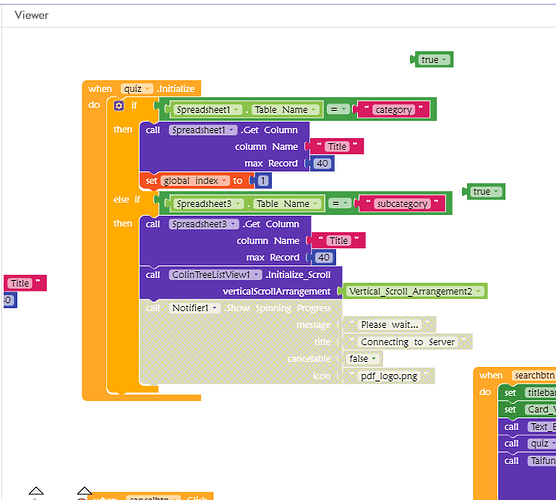Screen dimensions: 556x500
Task: Edit the max Record number 40 under Spreadsheet1
Action: point(322,163)
